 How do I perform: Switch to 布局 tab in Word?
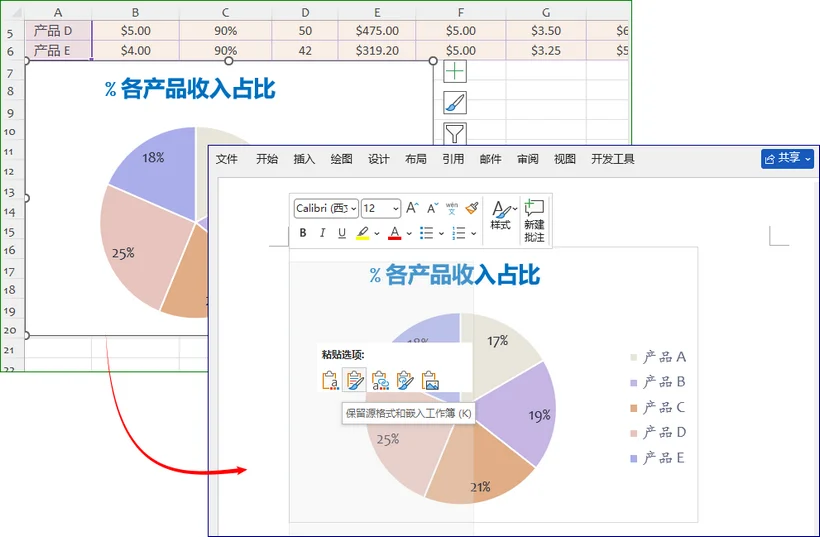click(416, 159)
